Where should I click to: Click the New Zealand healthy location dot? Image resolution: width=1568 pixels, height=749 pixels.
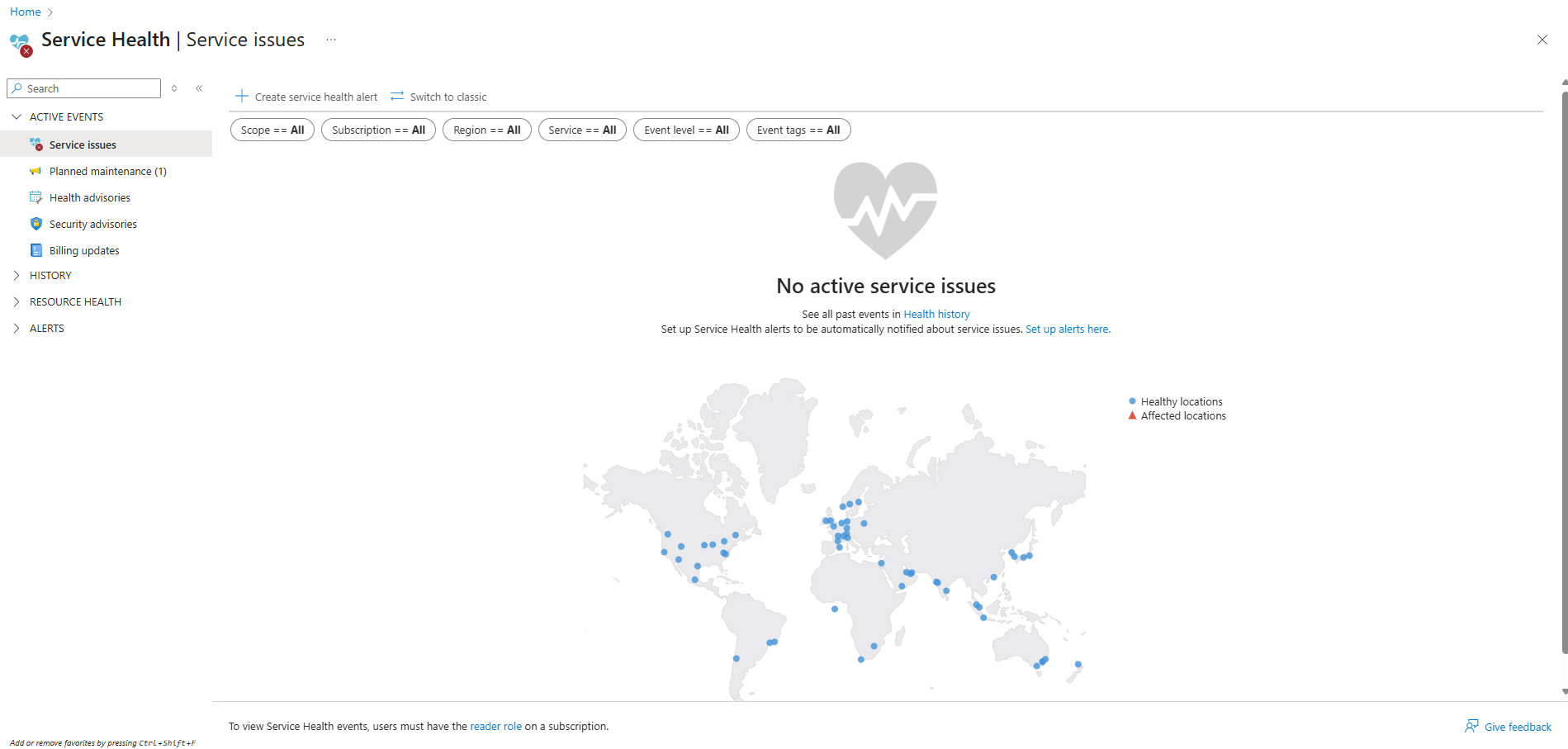coord(1078,664)
